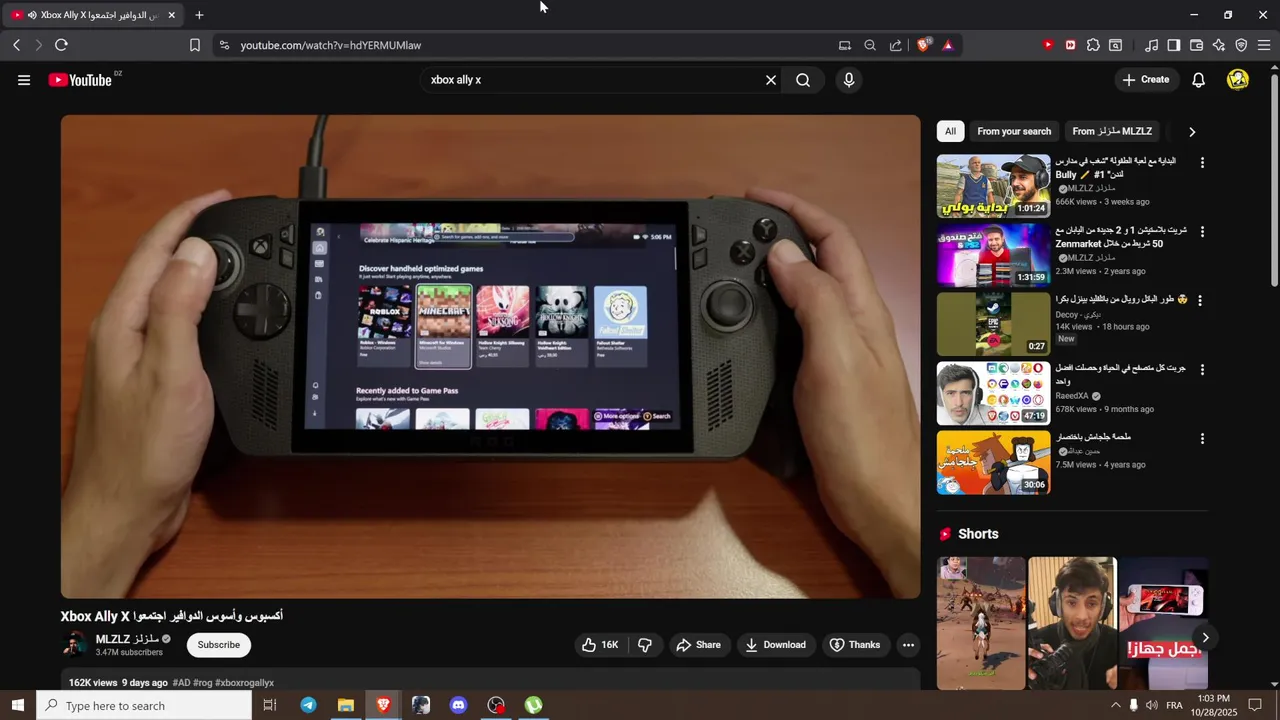Dislike the video with the thumbs-down button
The height and width of the screenshot is (720, 1280).
coord(645,645)
